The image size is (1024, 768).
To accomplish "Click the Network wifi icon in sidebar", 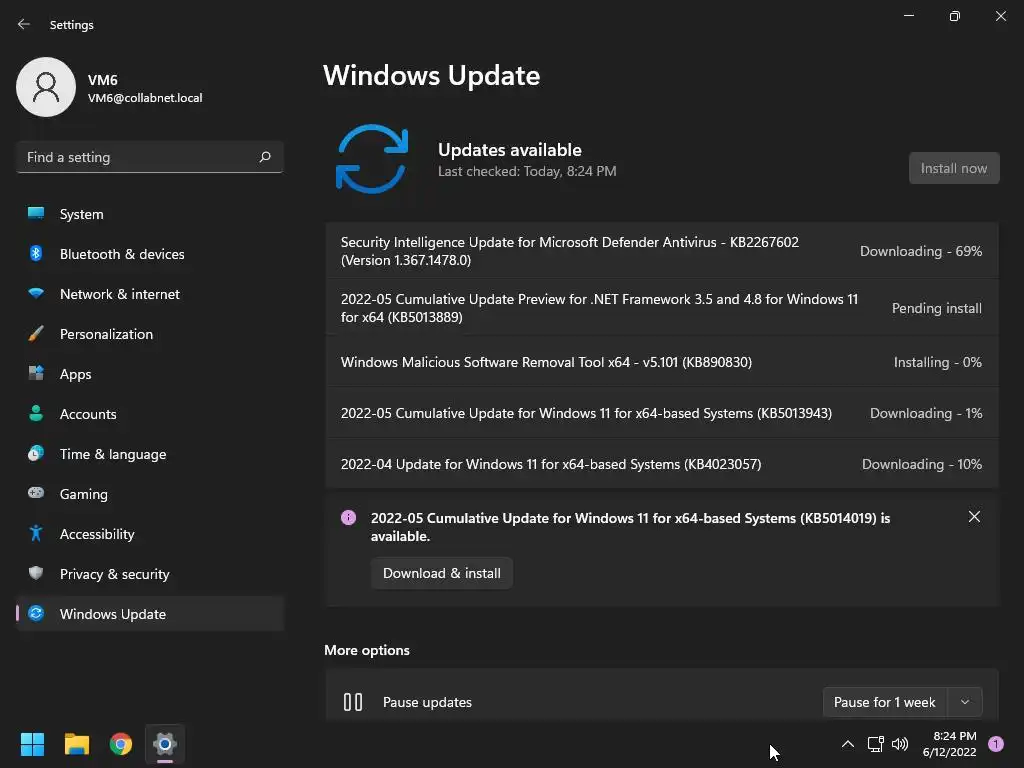I will [36, 293].
